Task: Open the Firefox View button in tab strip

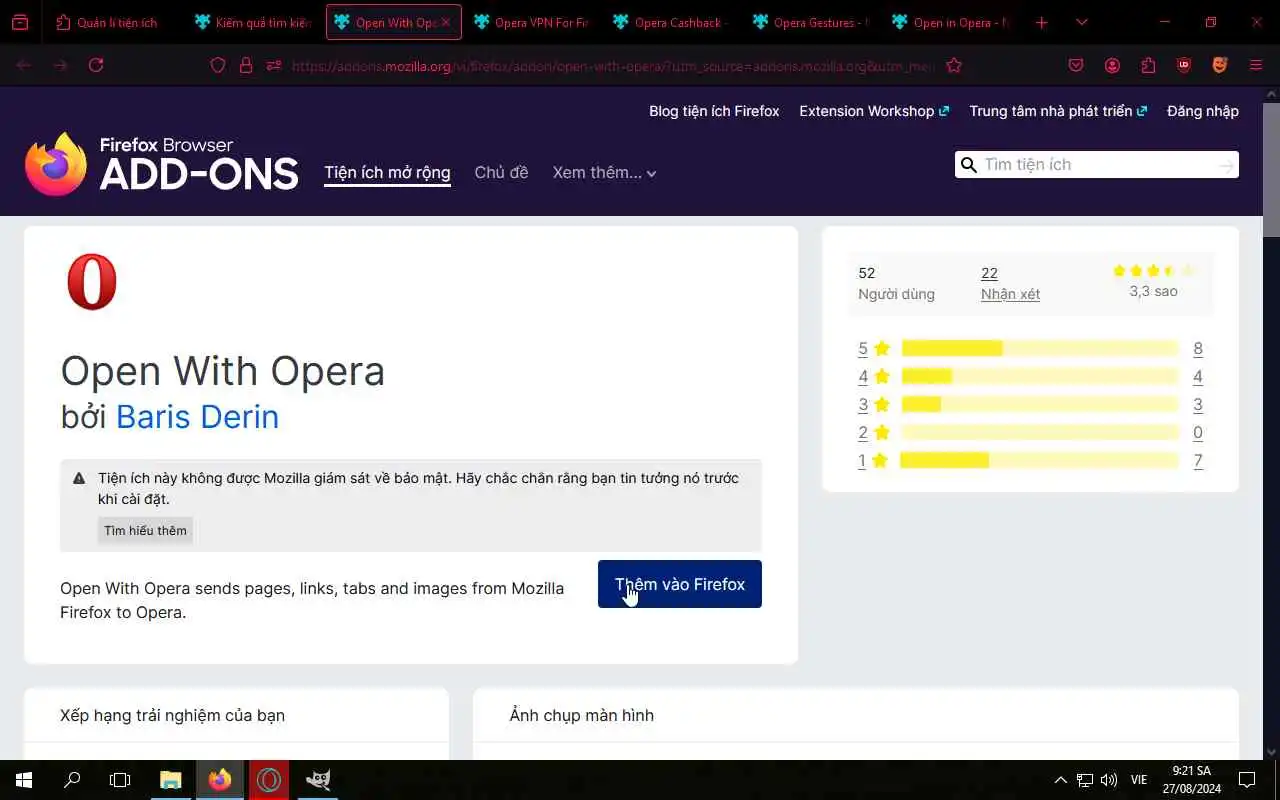Action: pos(20,22)
